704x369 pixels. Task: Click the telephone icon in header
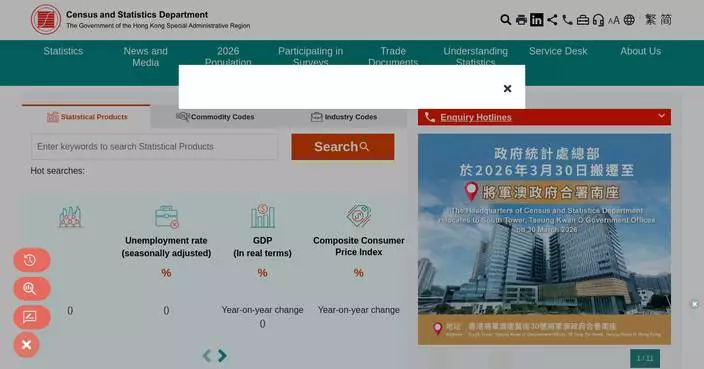click(x=568, y=20)
